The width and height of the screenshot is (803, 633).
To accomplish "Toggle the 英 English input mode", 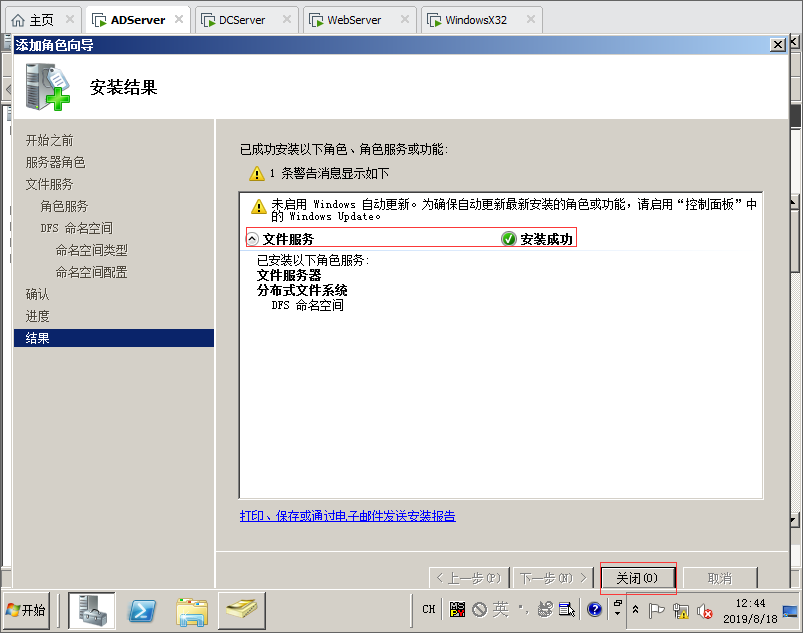I will pyautogui.click(x=500, y=609).
